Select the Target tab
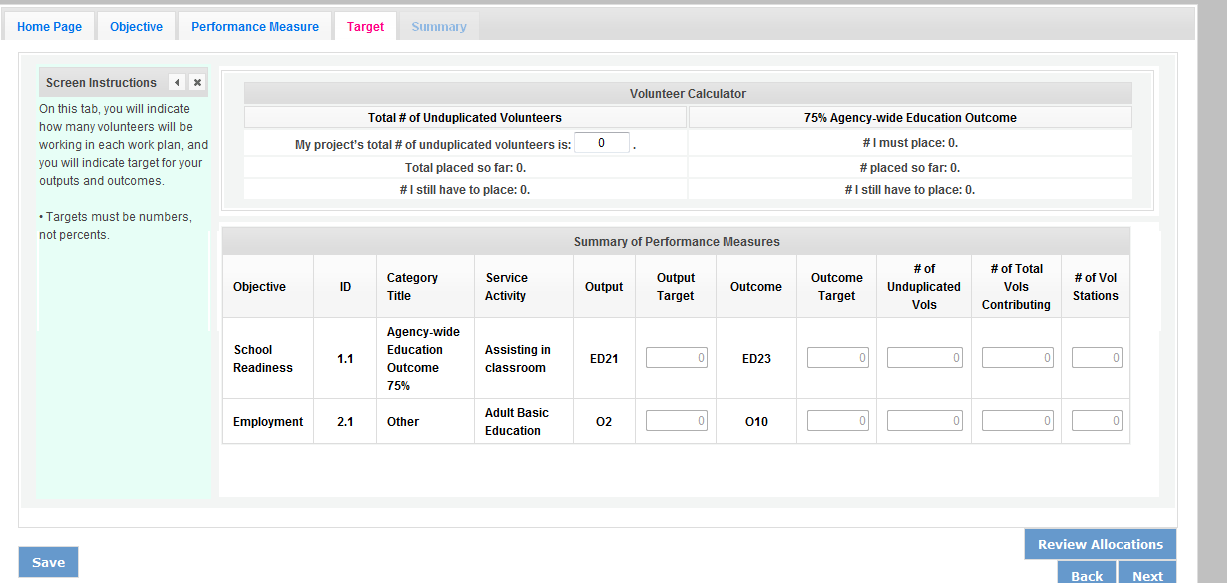This screenshot has height=583, width=1227. pyautogui.click(x=365, y=27)
